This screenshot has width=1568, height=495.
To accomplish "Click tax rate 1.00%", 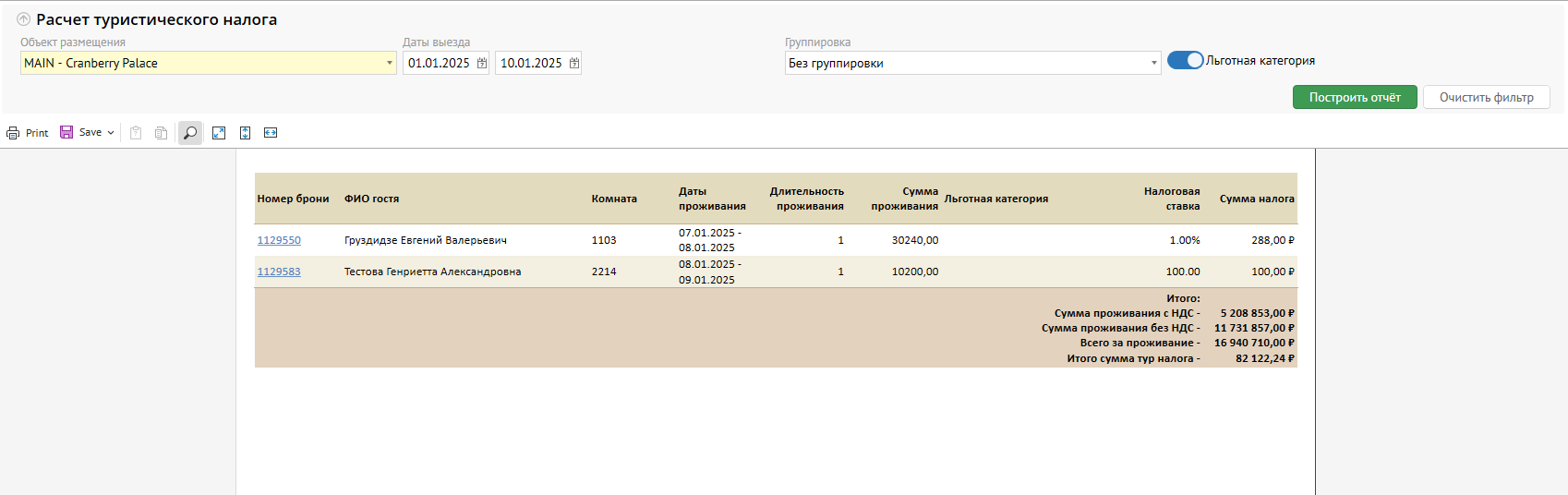I will coord(1185,240).
